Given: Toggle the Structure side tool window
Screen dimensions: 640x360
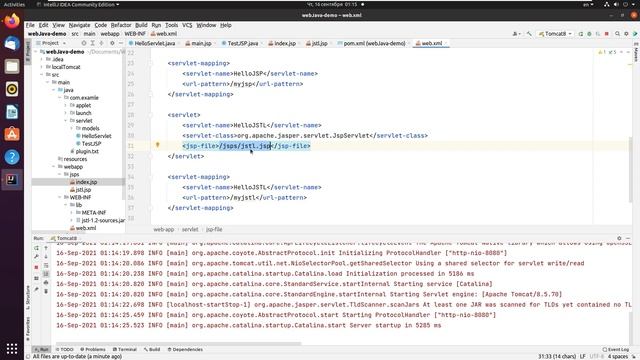Looking at the screenshot, I should coord(28,298).
